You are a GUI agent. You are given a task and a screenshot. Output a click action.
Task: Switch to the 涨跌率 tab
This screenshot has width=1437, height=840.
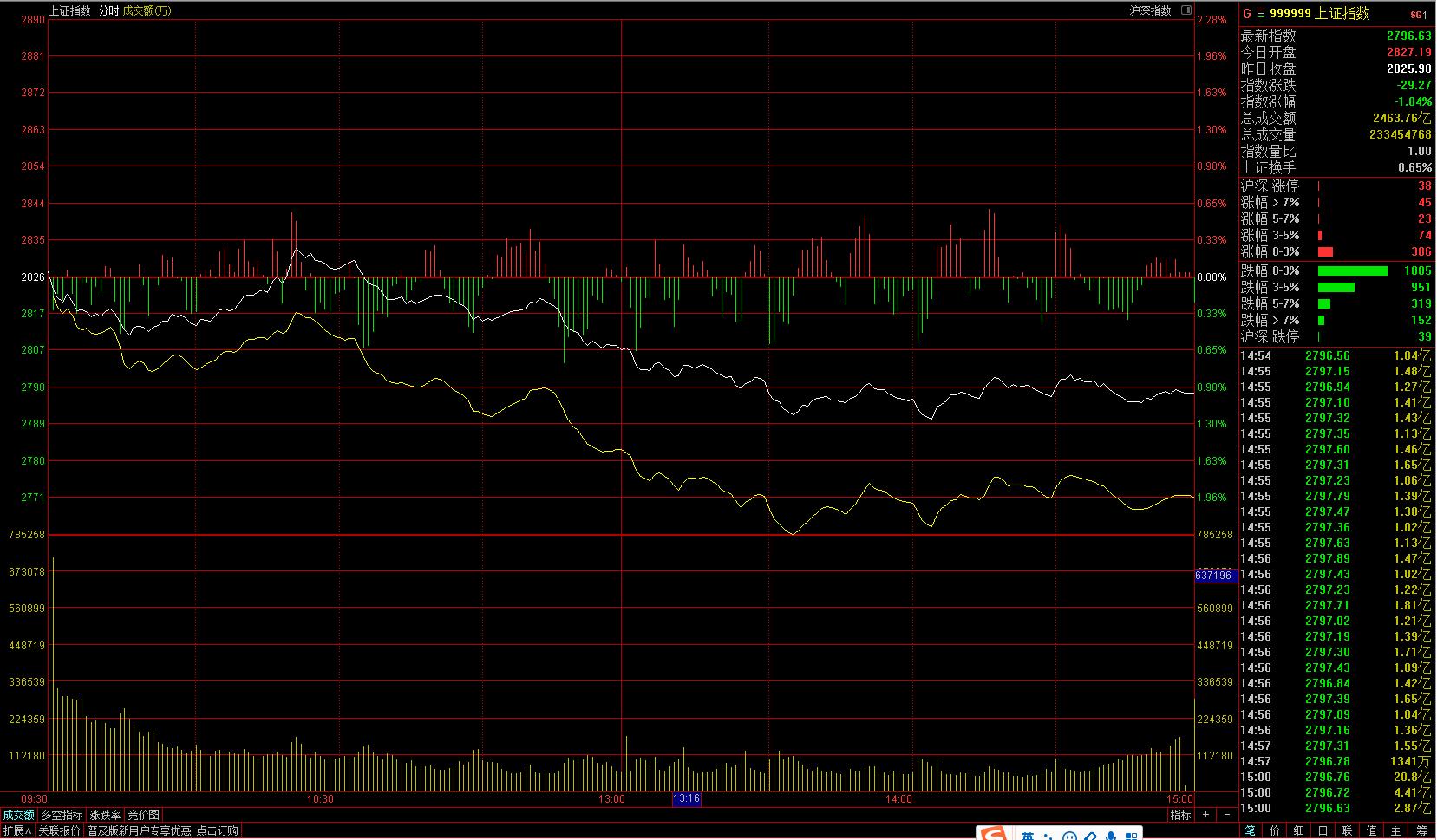106,815
